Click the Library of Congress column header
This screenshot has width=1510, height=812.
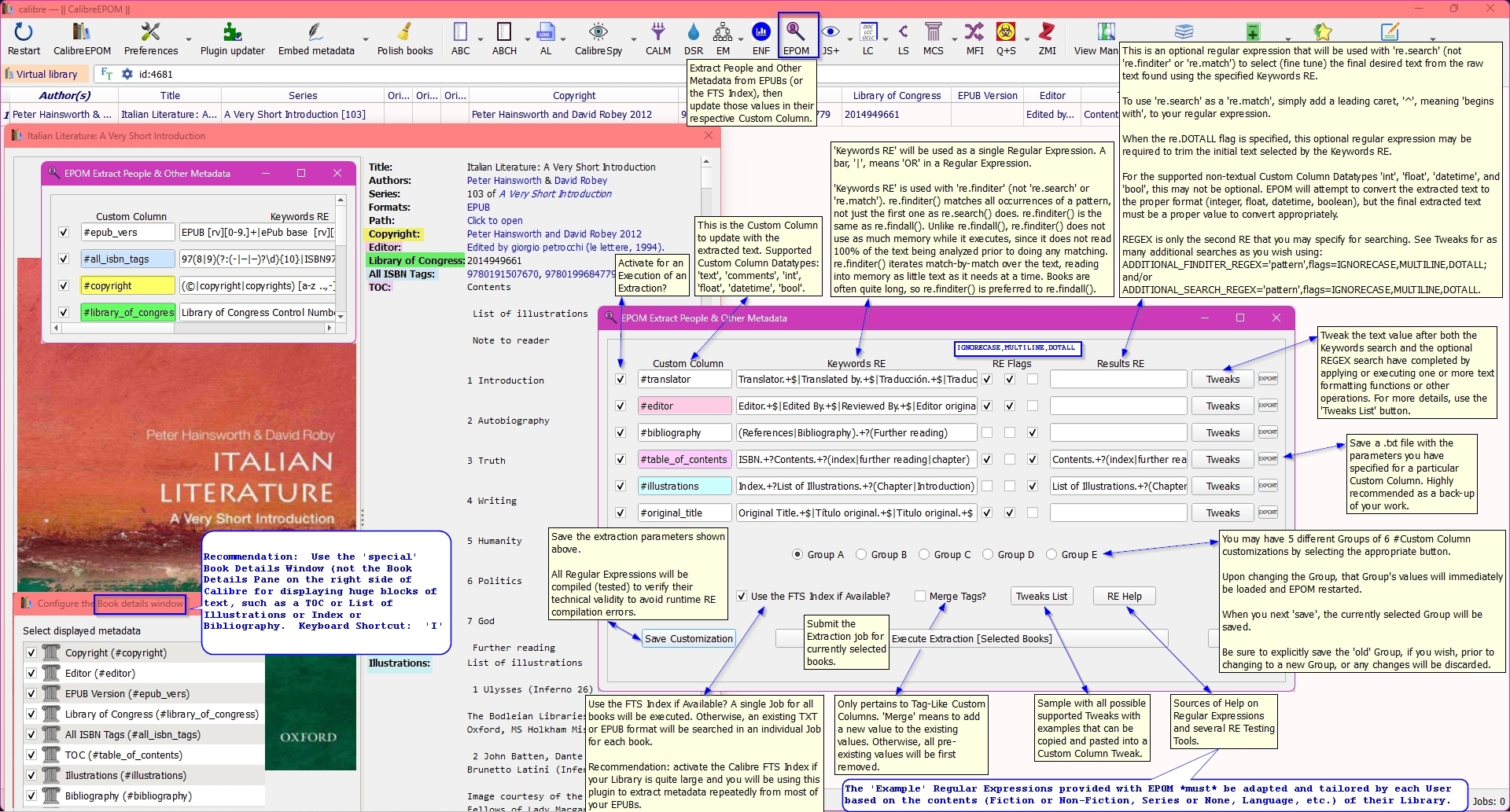pos(897,95)
